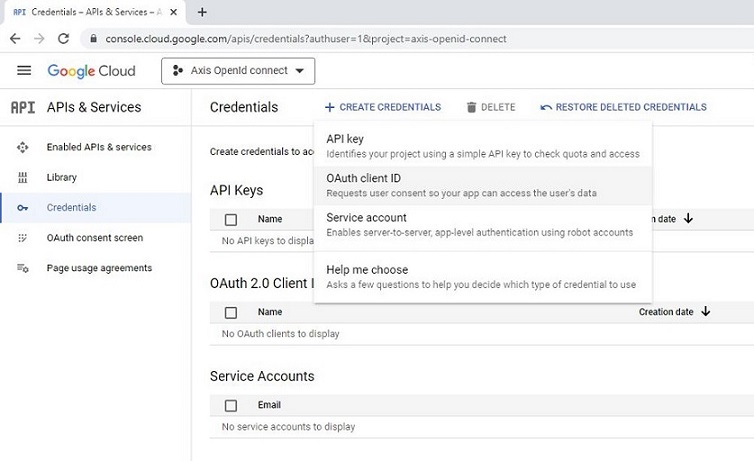This screenshot has width=754, height=461.
Task: Click the API icon beside APIs & Services
Action: click(23, 107)
